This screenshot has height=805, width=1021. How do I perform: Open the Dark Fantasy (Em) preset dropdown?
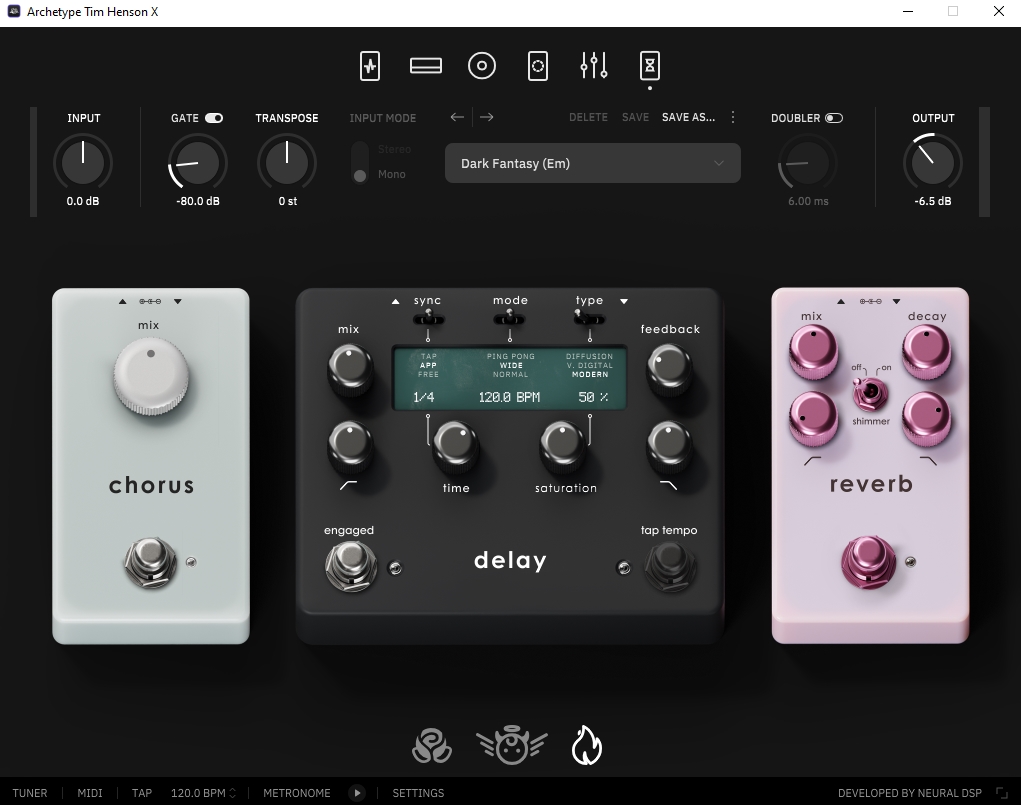pyautogui.click(x=593, y=163)
